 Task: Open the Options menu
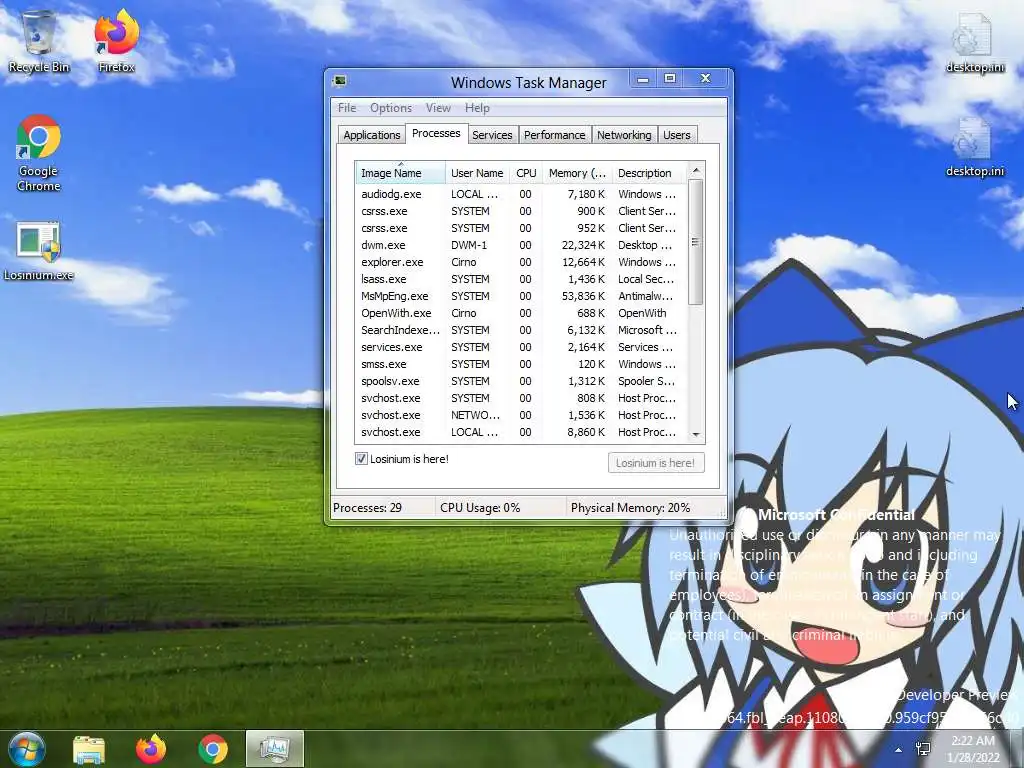pyautogui.click(x=391, y=108)
